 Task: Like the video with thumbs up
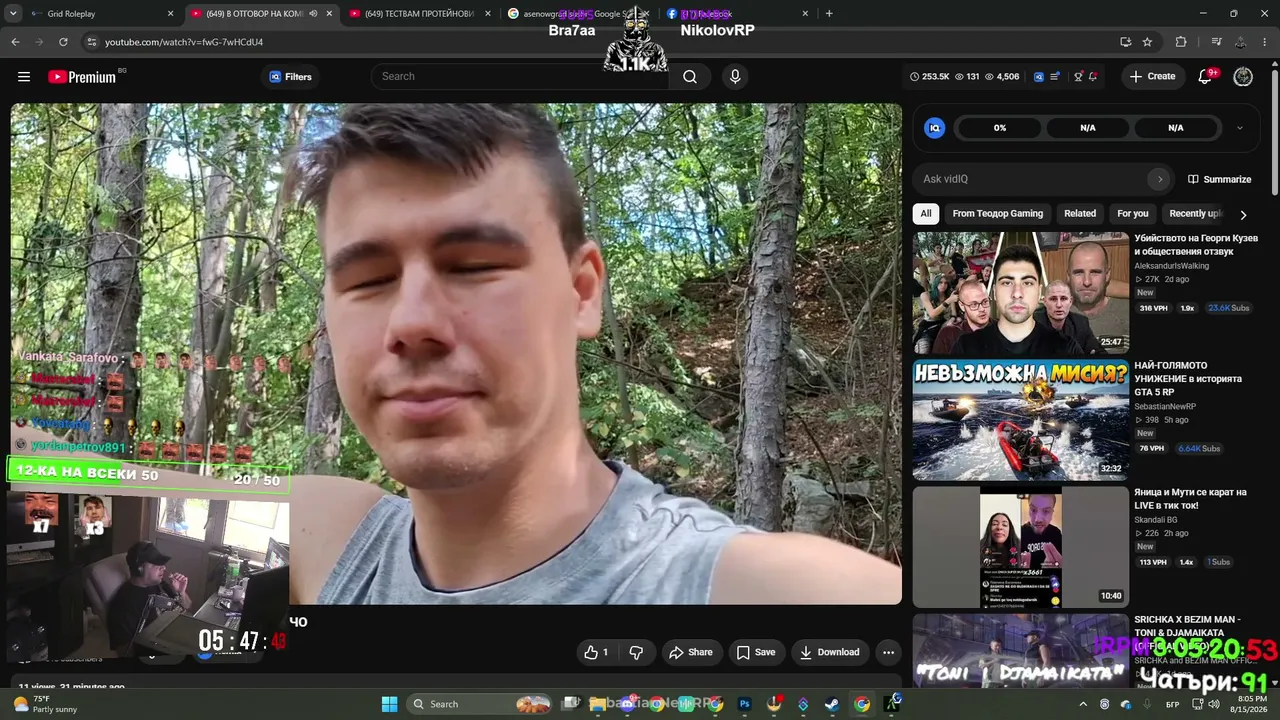pyautogui.click(x=596, y=652)
